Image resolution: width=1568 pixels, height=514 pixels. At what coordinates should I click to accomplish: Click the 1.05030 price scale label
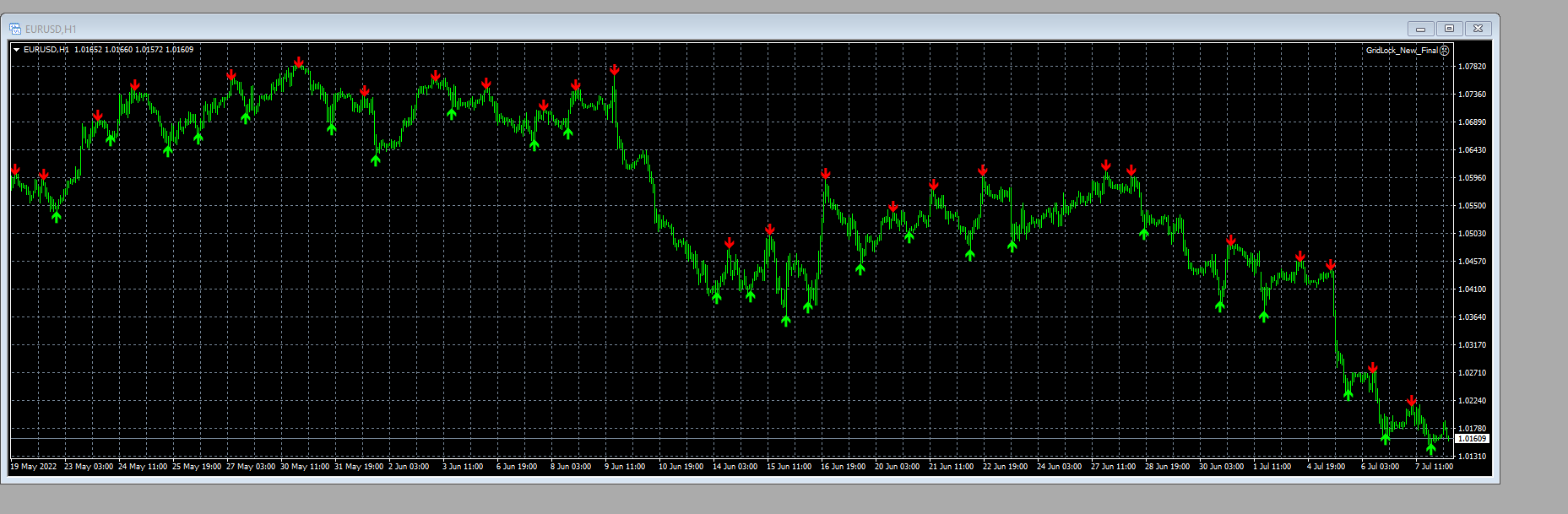click(1473, 234)
